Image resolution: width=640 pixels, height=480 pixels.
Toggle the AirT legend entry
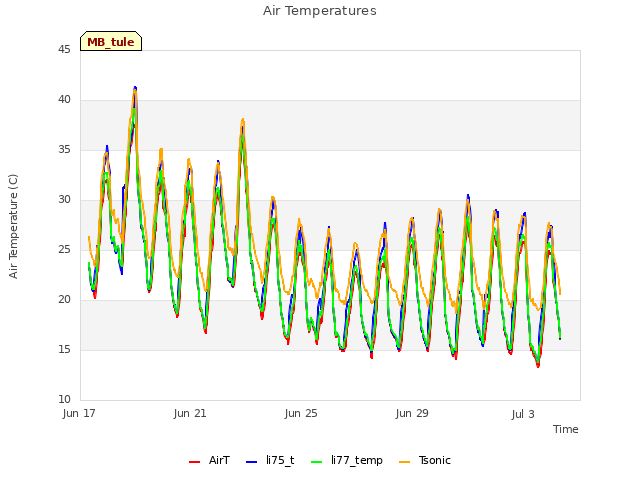(x=209, y=461)
